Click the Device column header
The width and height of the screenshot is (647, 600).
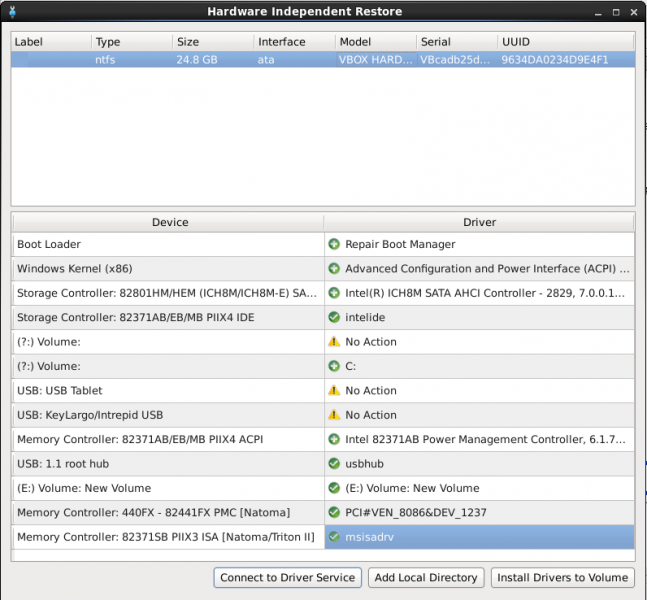tap(169, 222)
